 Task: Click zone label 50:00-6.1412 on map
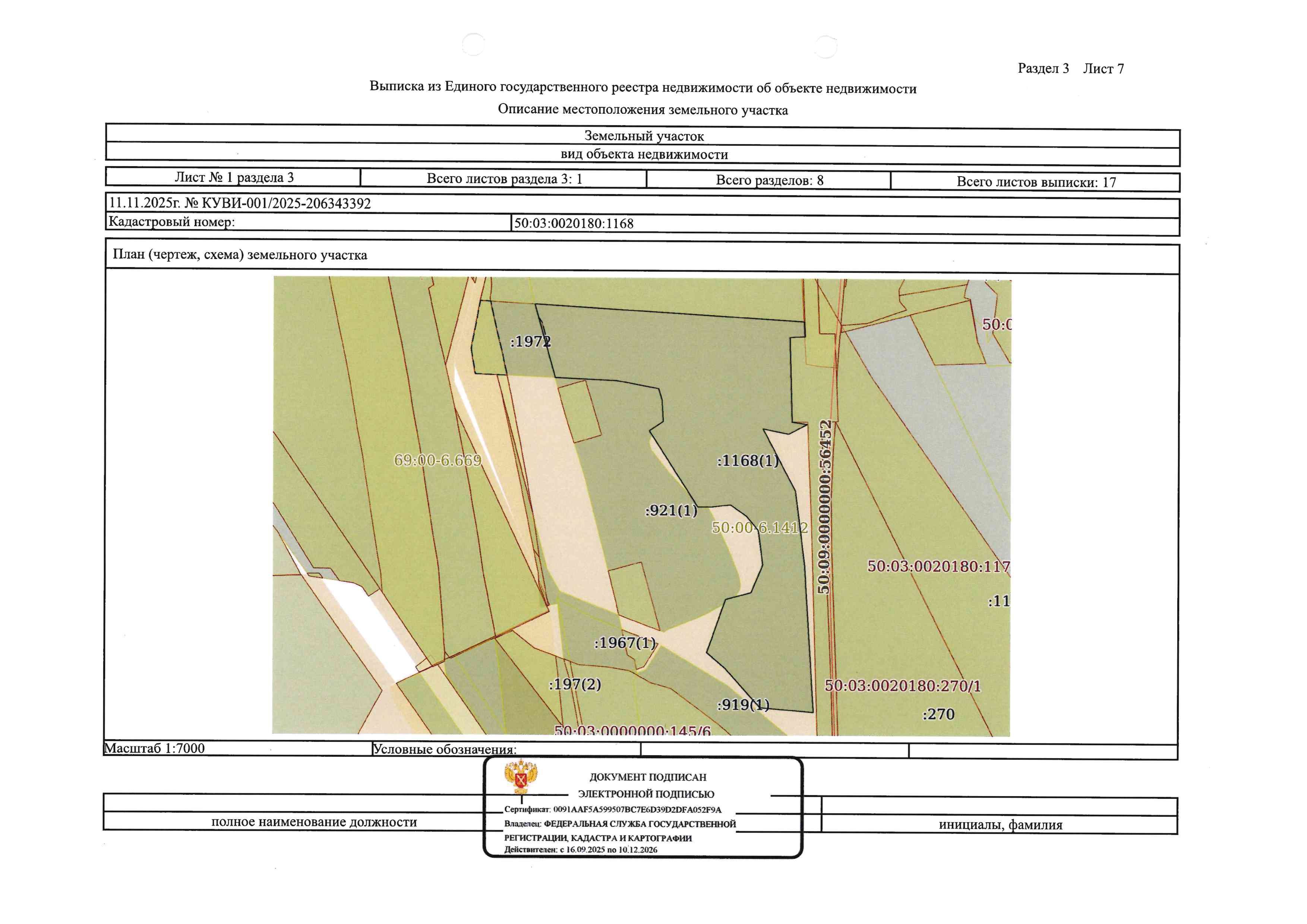[x=760, y=528]
